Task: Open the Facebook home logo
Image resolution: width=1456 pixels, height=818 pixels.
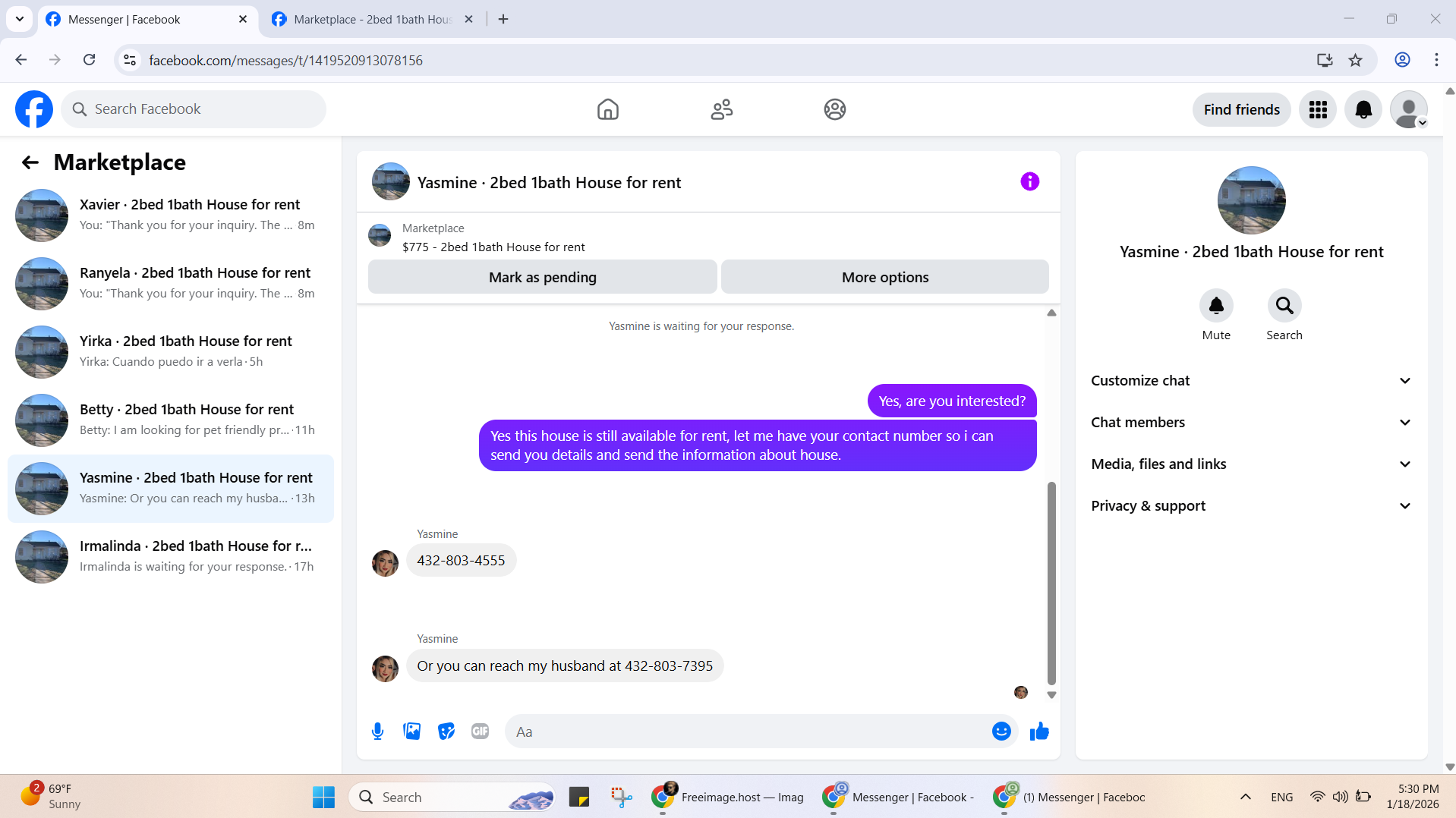Action: 34,109
